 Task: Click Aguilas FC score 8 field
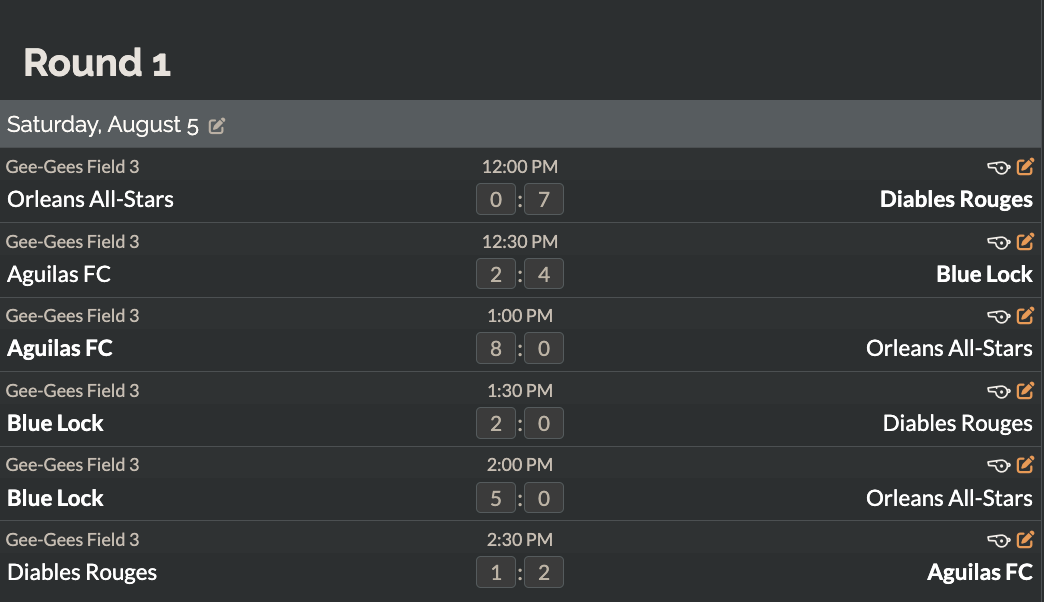pos(496,348)
